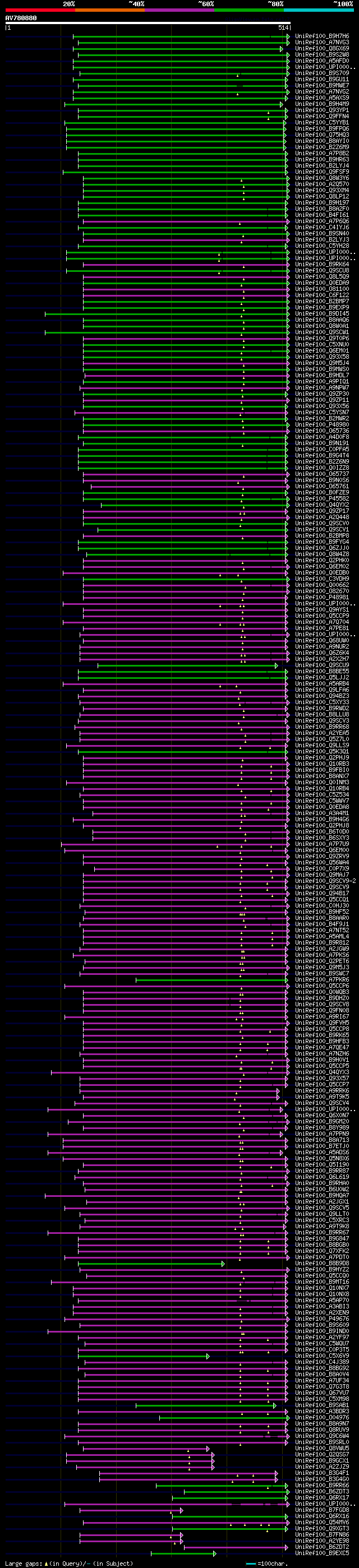Select hit label UniRef100_Q9FSF9
The width and height of the screenshot is (359, 1568).
(x=323, y=172)
